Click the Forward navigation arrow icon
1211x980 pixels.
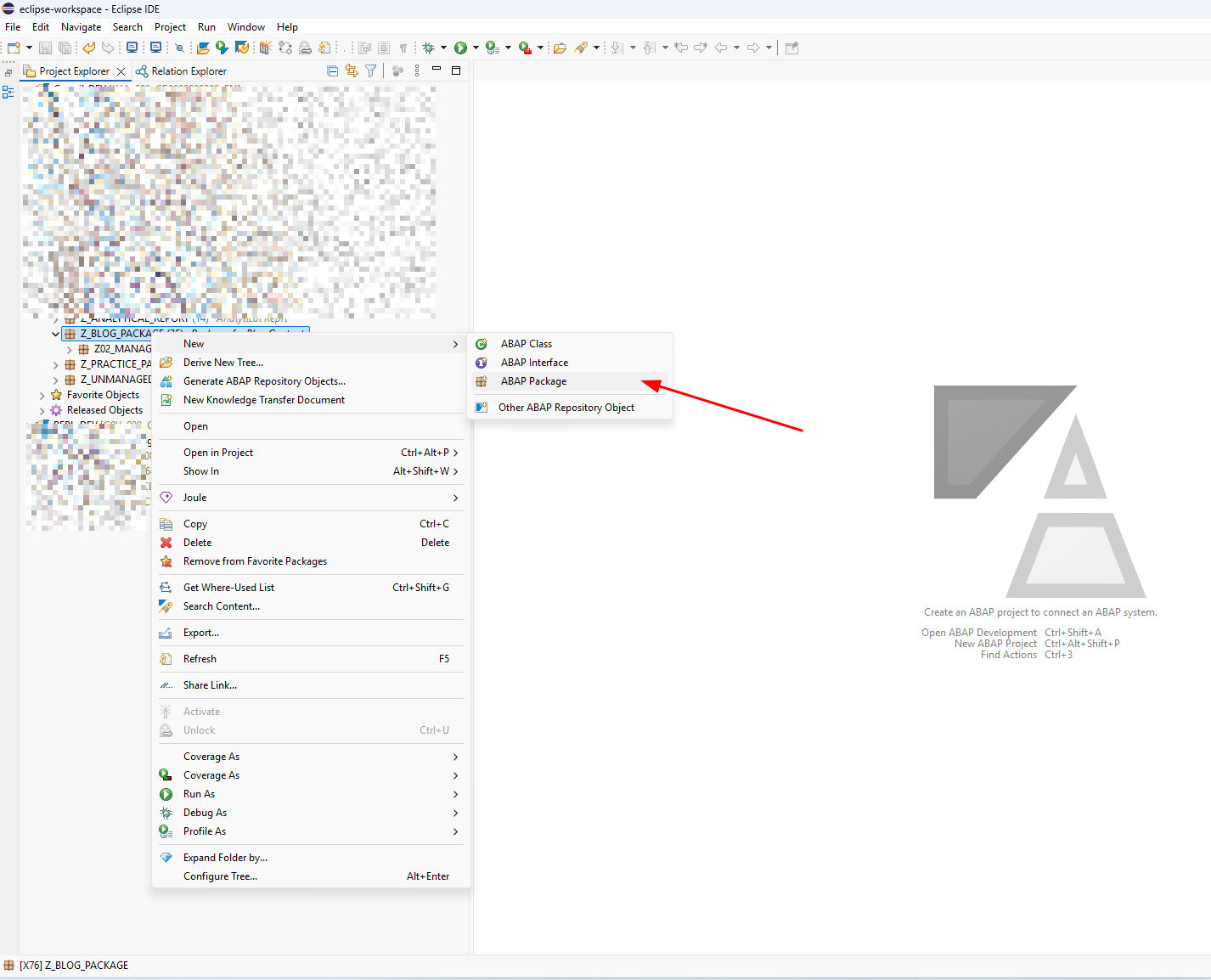[753, 48]
